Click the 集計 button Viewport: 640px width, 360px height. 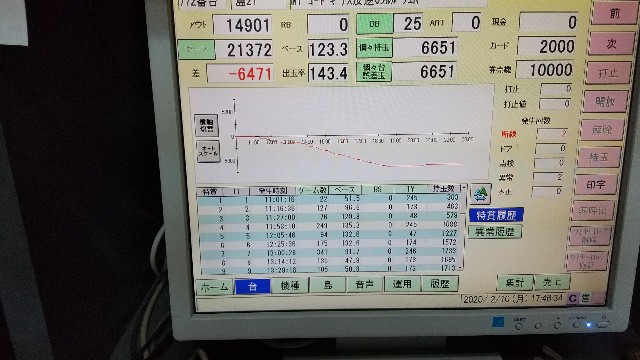pyautogui.click(x=515, y=282)
